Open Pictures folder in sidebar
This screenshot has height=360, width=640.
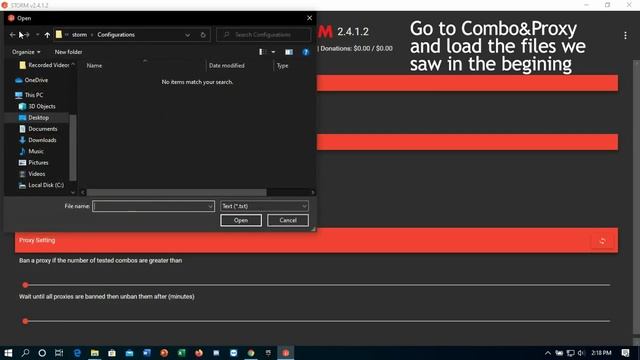(33, 162)
